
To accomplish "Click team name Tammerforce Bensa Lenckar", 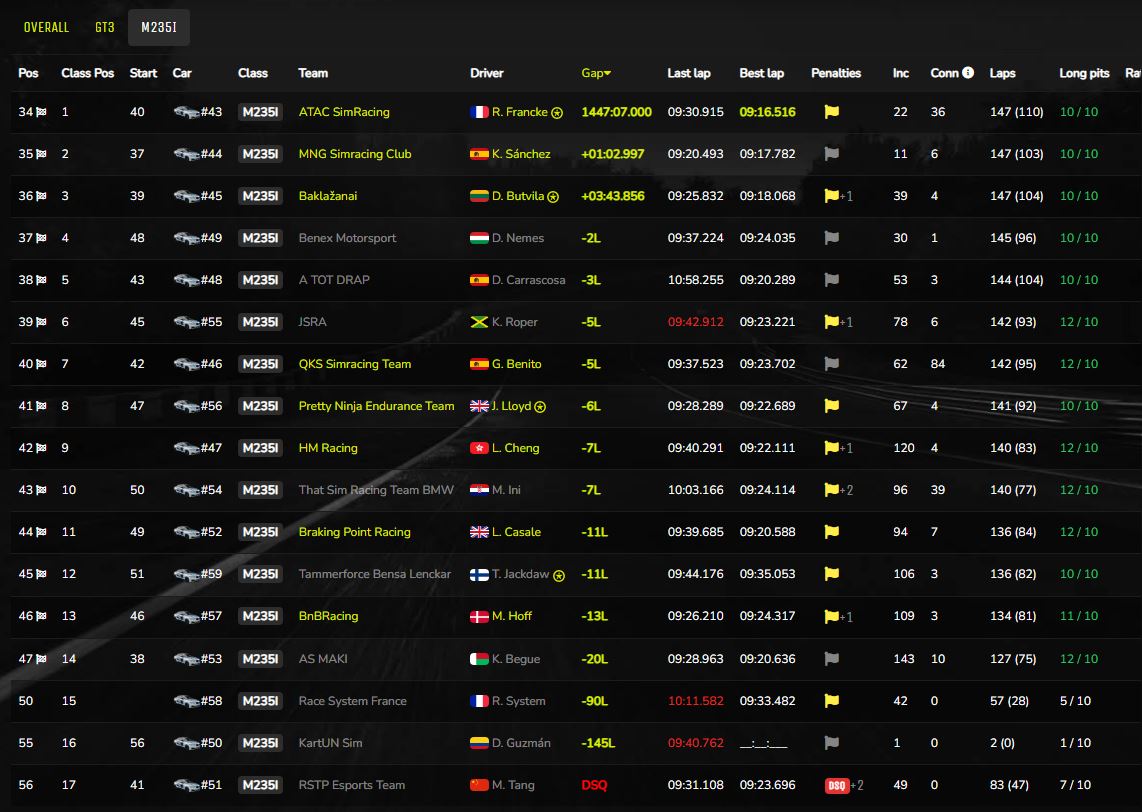I will (x=374, y=574).
